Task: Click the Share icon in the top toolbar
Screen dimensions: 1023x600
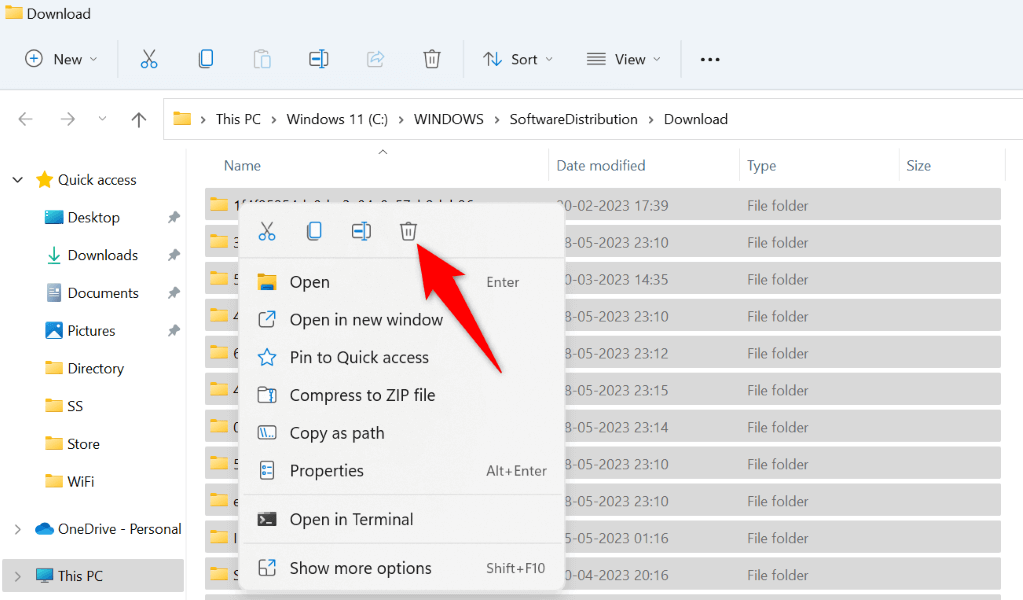Action: tap(375, 59)
